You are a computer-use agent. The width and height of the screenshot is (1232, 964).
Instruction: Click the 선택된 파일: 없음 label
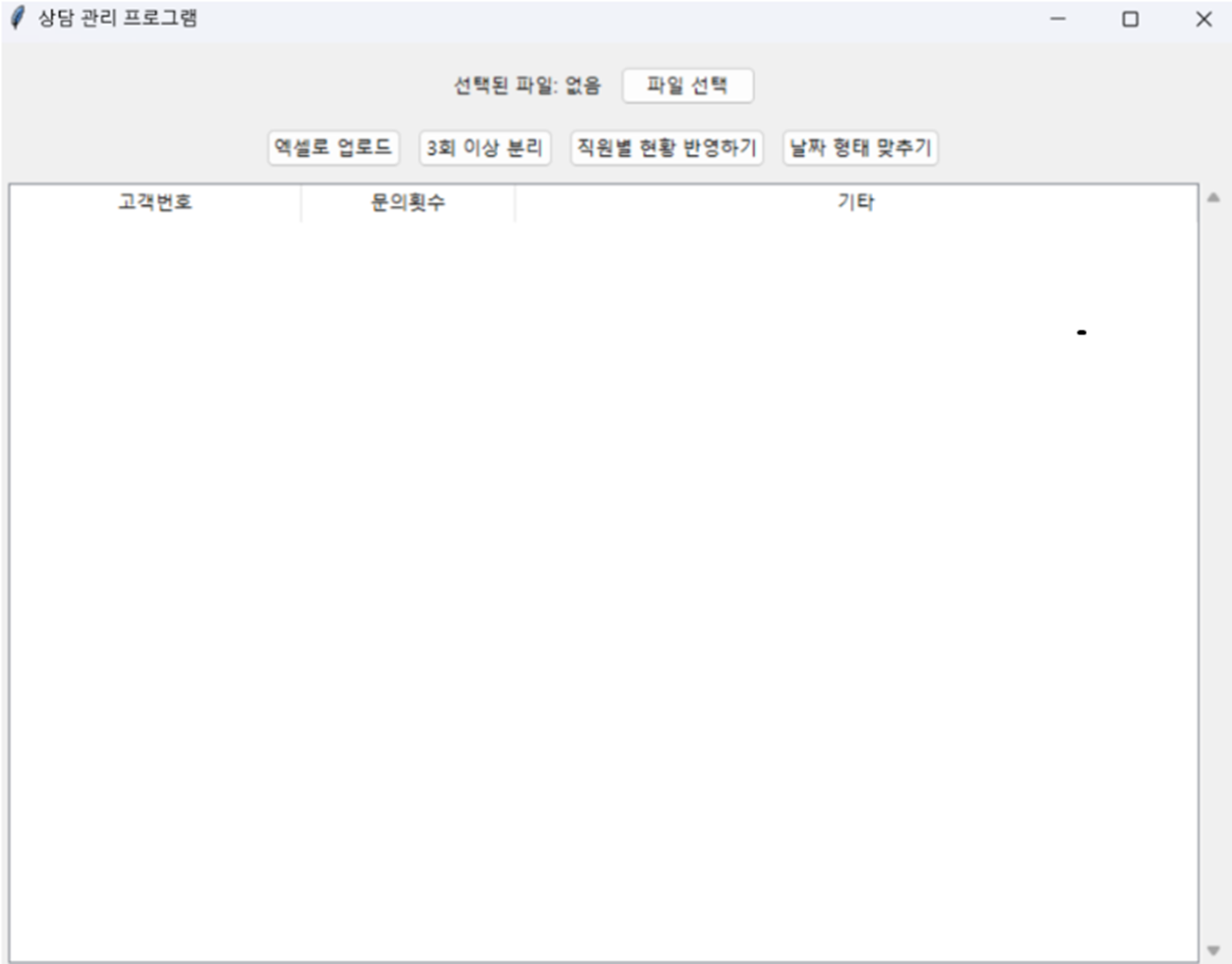click(x=527, y=86)
